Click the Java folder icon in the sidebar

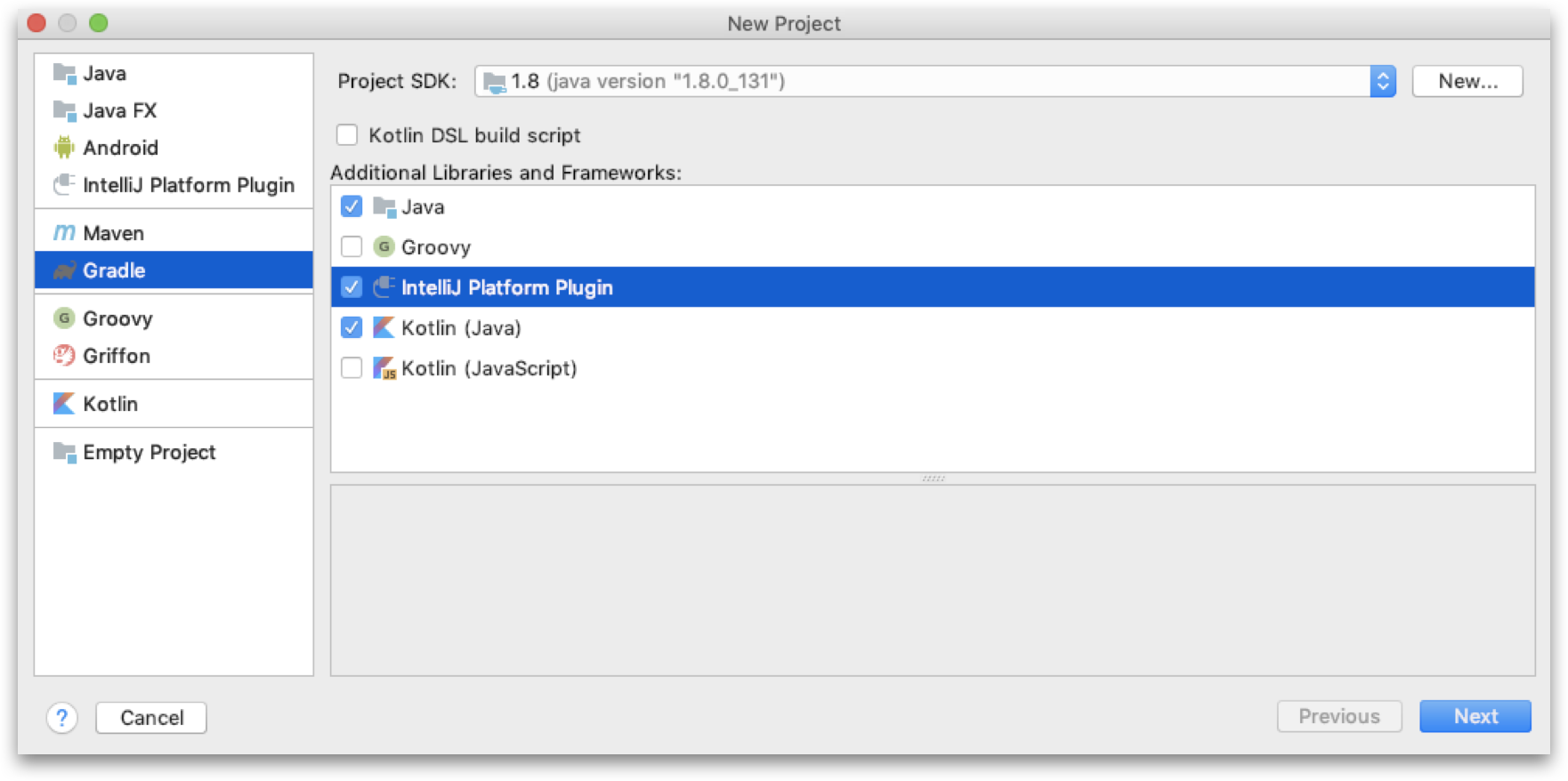coord(64,73)
